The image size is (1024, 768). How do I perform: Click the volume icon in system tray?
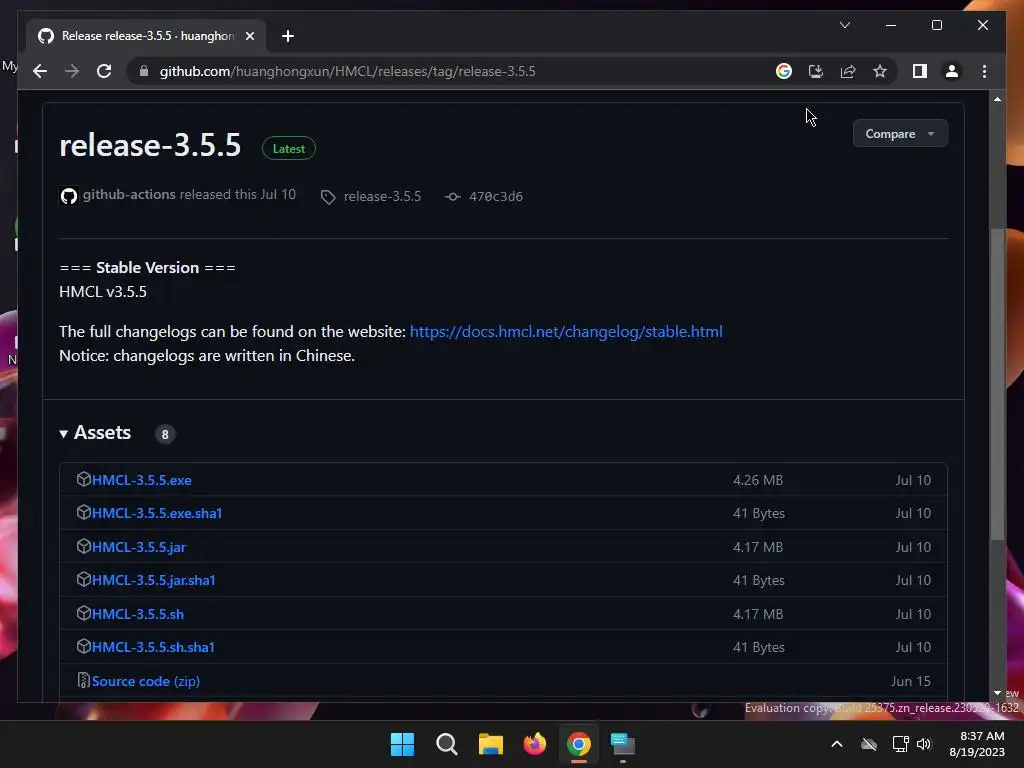click(924, 744)
